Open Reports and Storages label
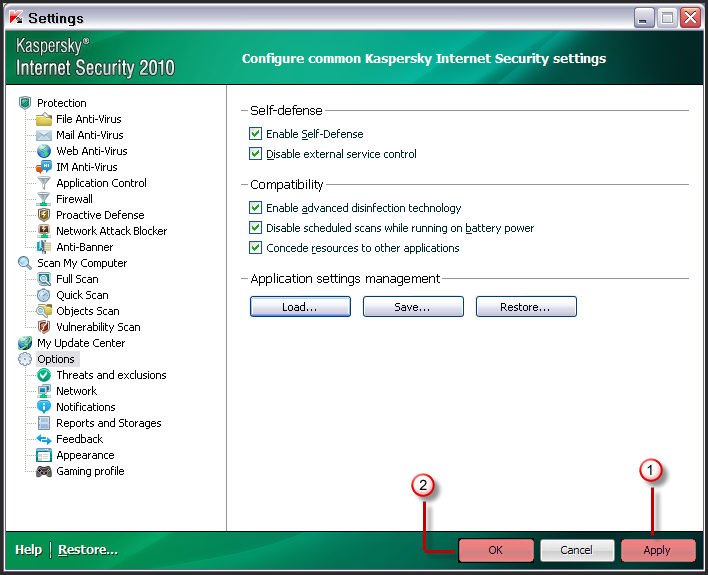 [108, 423]
